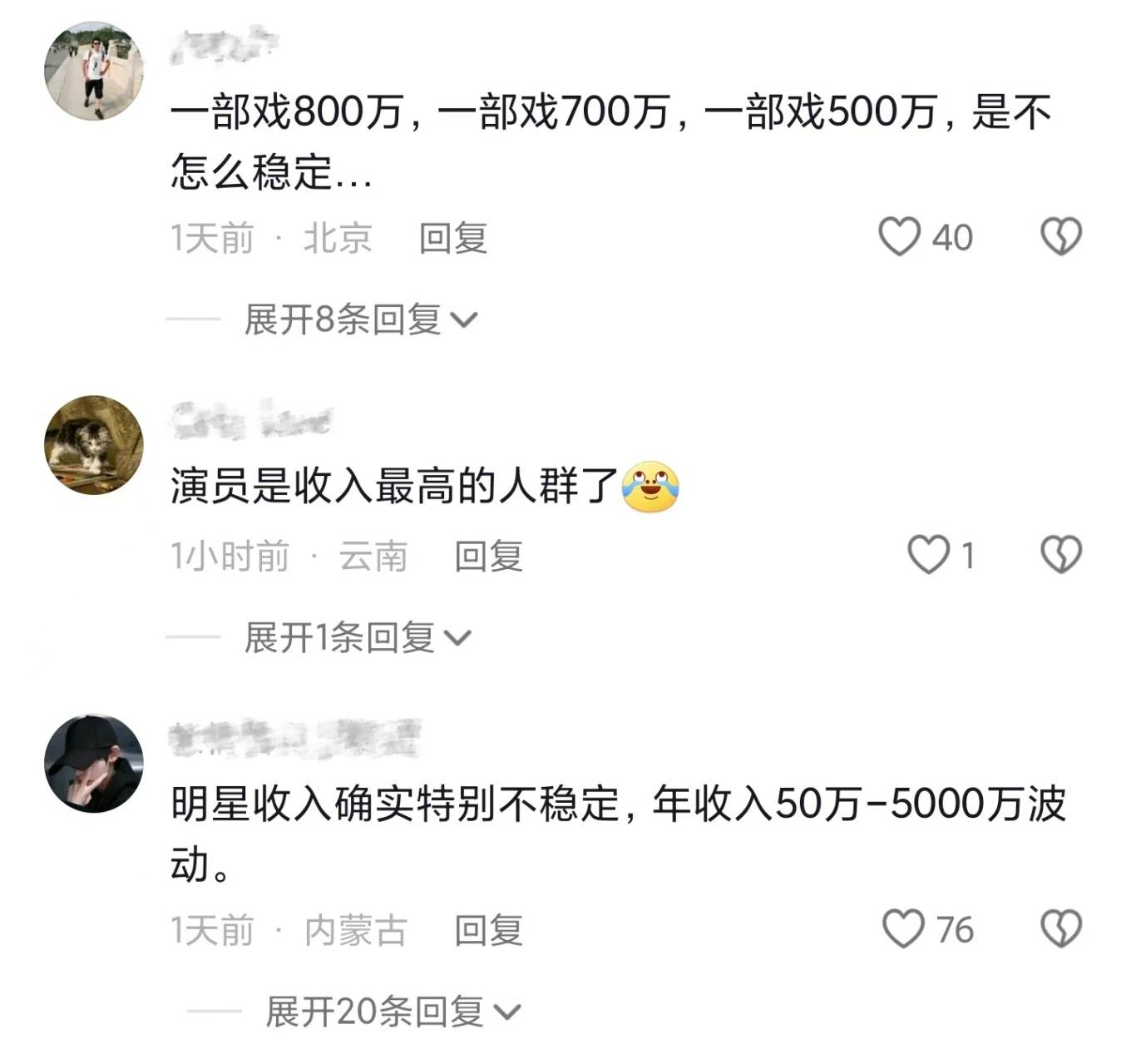Expand the 1 reply (展开1条回复)
1136x1064 pixels.
pos(358,638)
